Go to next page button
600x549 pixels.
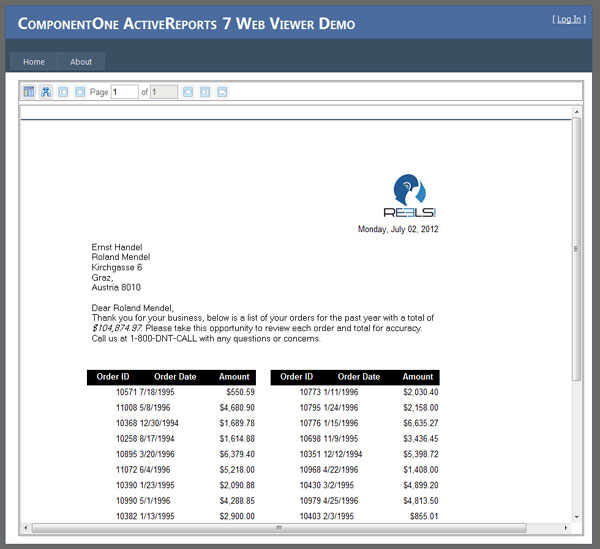[x=188, y=92]
